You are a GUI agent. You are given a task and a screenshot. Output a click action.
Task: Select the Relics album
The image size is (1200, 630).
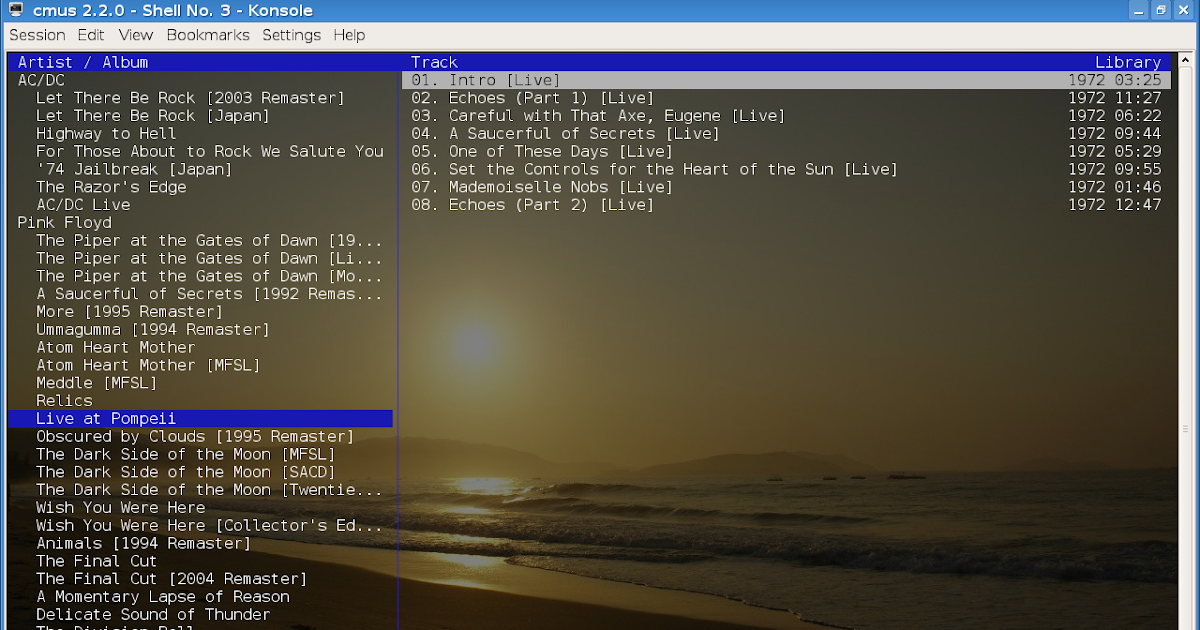62,400
